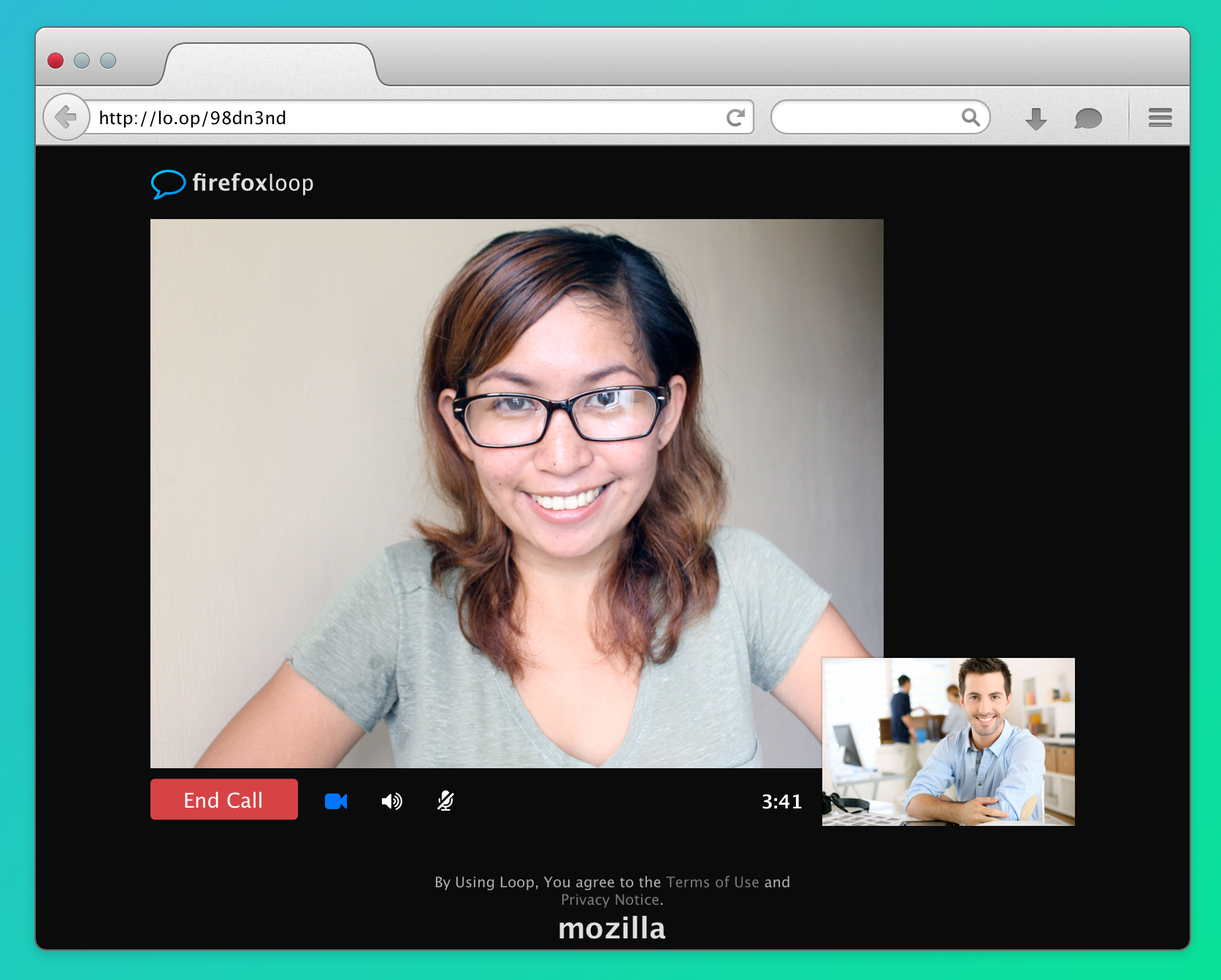
Task: Close the window with red button
Action: tap(55, 61)
